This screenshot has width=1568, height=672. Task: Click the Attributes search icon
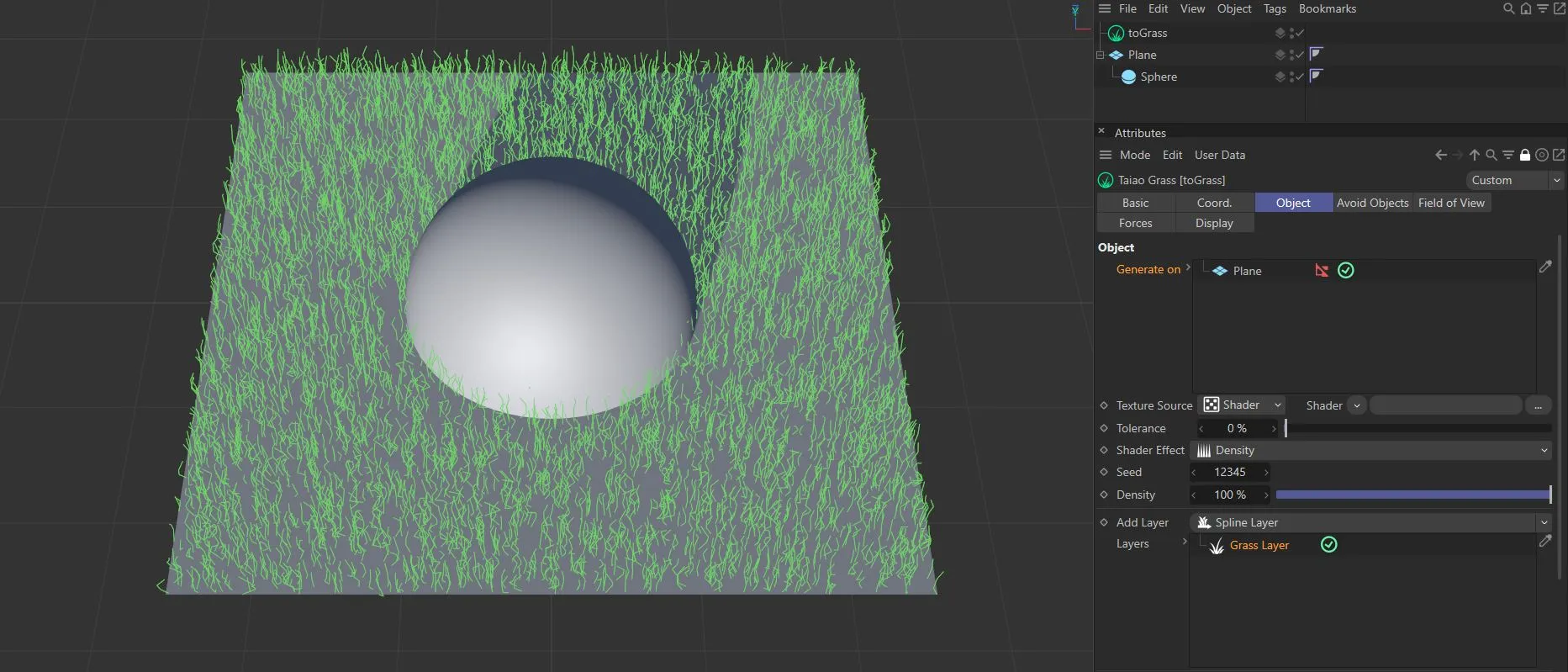point(1491,155)
